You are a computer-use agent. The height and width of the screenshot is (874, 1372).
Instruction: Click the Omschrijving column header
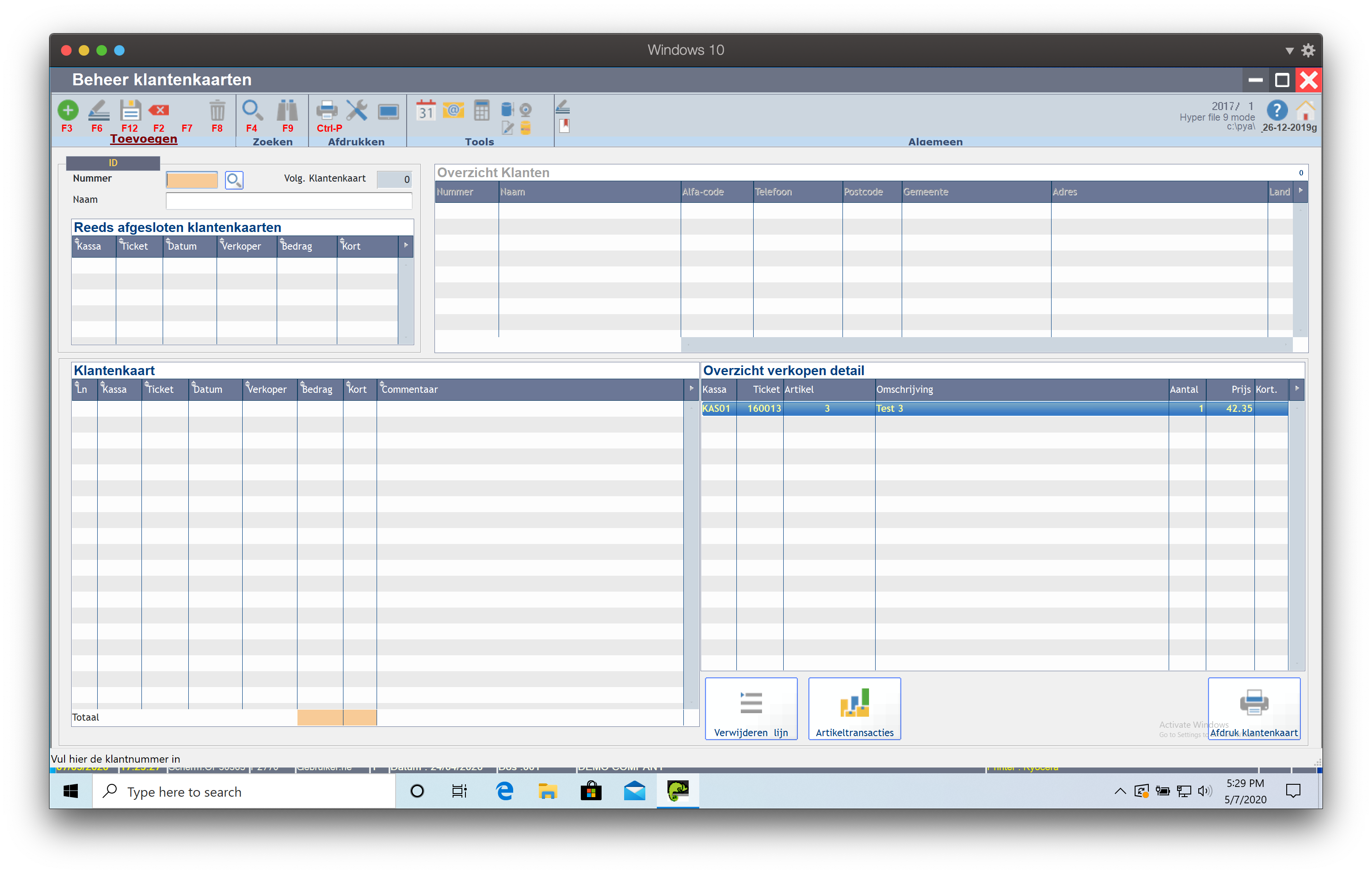point(905,389)
